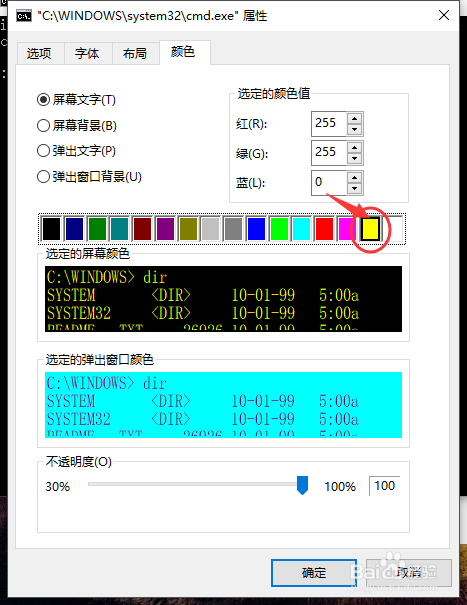Increase the 绿(G) value with up arrow

[x=354, y=147]
